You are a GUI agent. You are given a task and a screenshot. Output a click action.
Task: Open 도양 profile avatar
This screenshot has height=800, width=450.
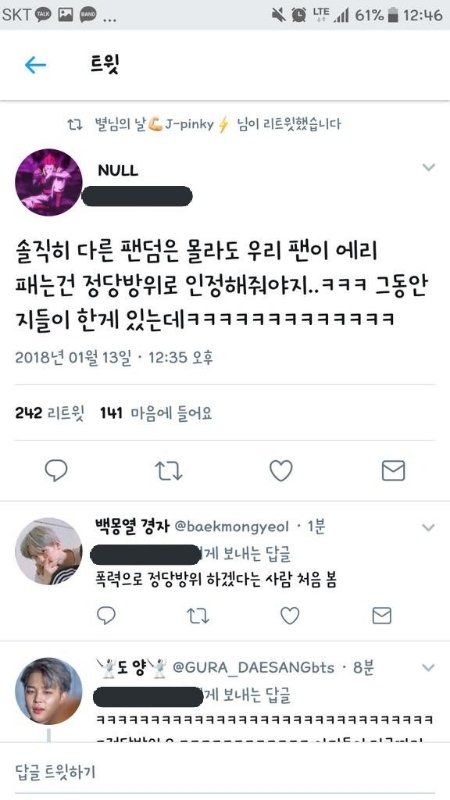click(48, 691)
